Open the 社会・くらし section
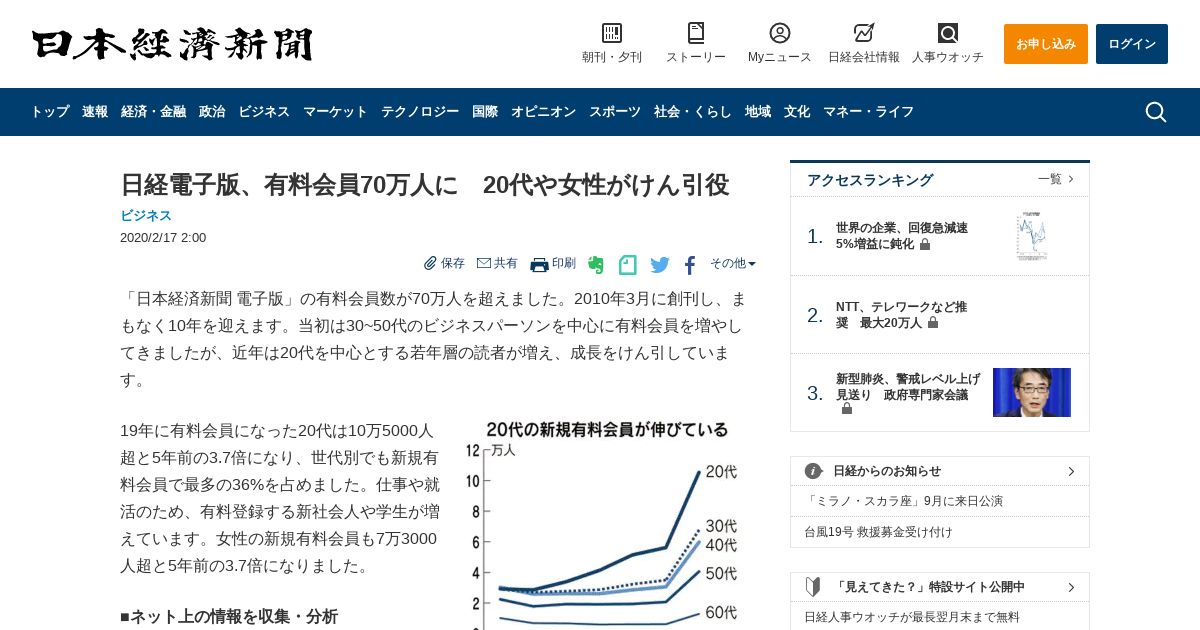This screenshot has height=630, width=1200. tap(693, 112)
